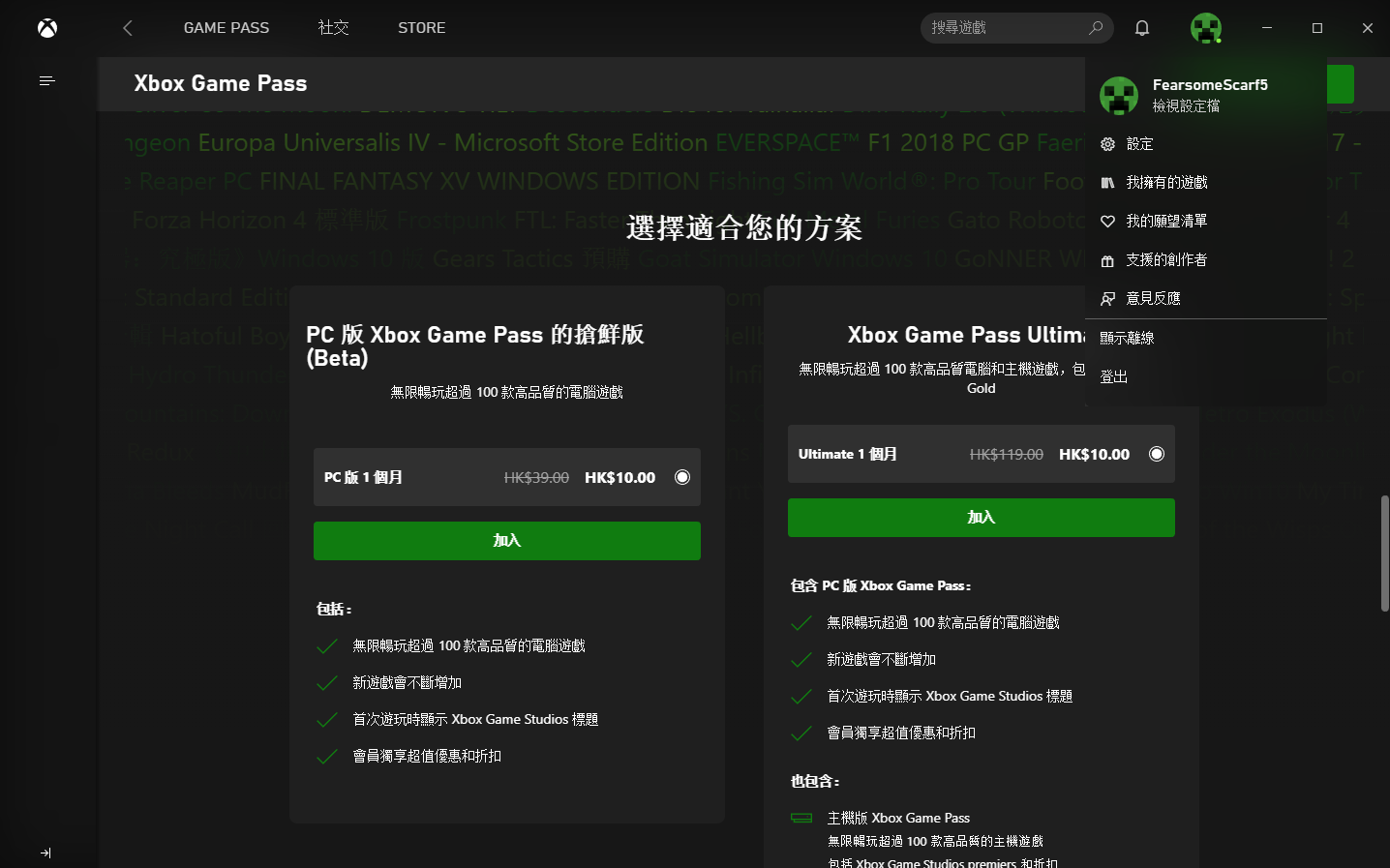The image size is (1390, 868).
Task: Click the profile avatar in top bar
Action: click(x=1206, y=28)
